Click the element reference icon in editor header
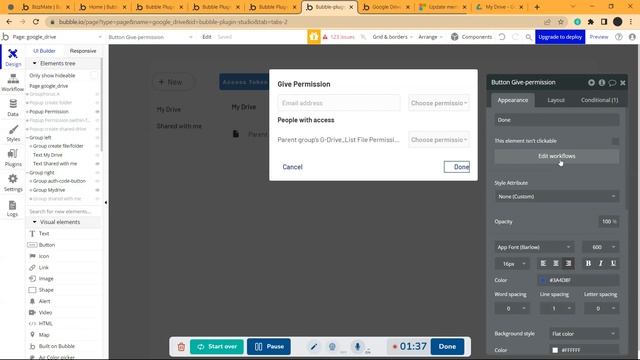The image size is (640, 360). (x=591, y=82)
